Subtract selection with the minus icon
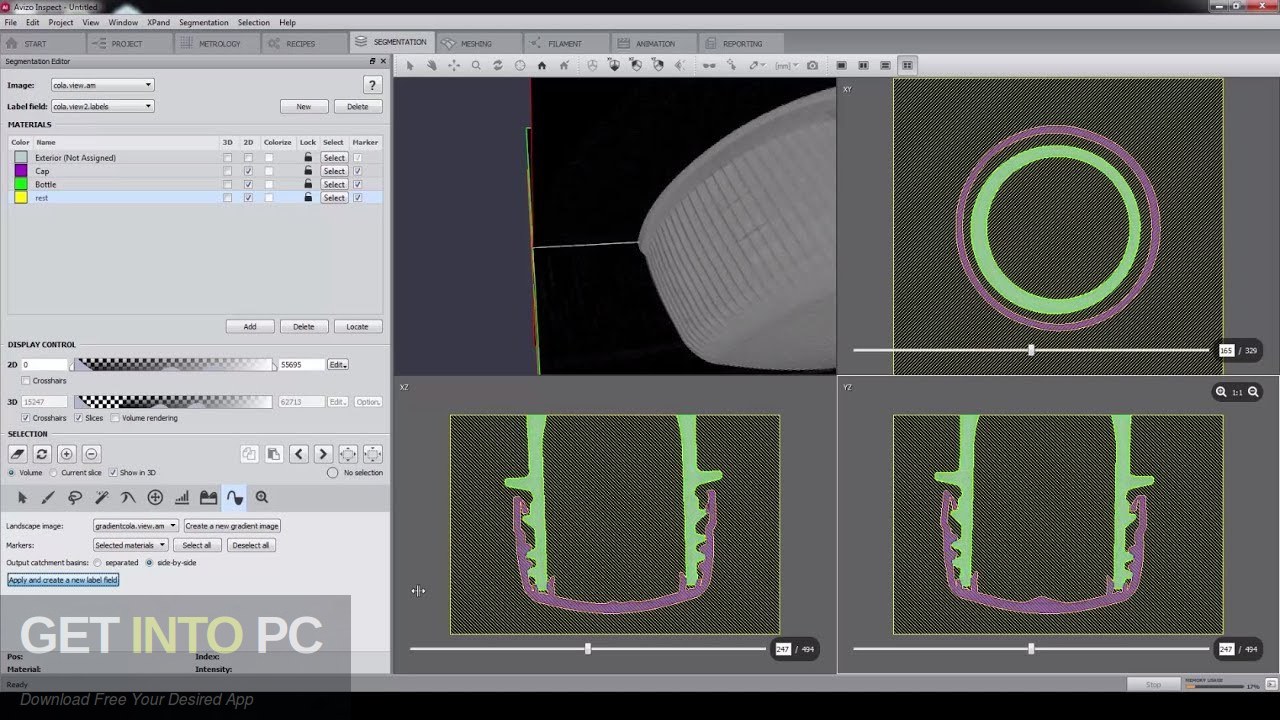1280x720 pixels. click(x=91, y=454)
